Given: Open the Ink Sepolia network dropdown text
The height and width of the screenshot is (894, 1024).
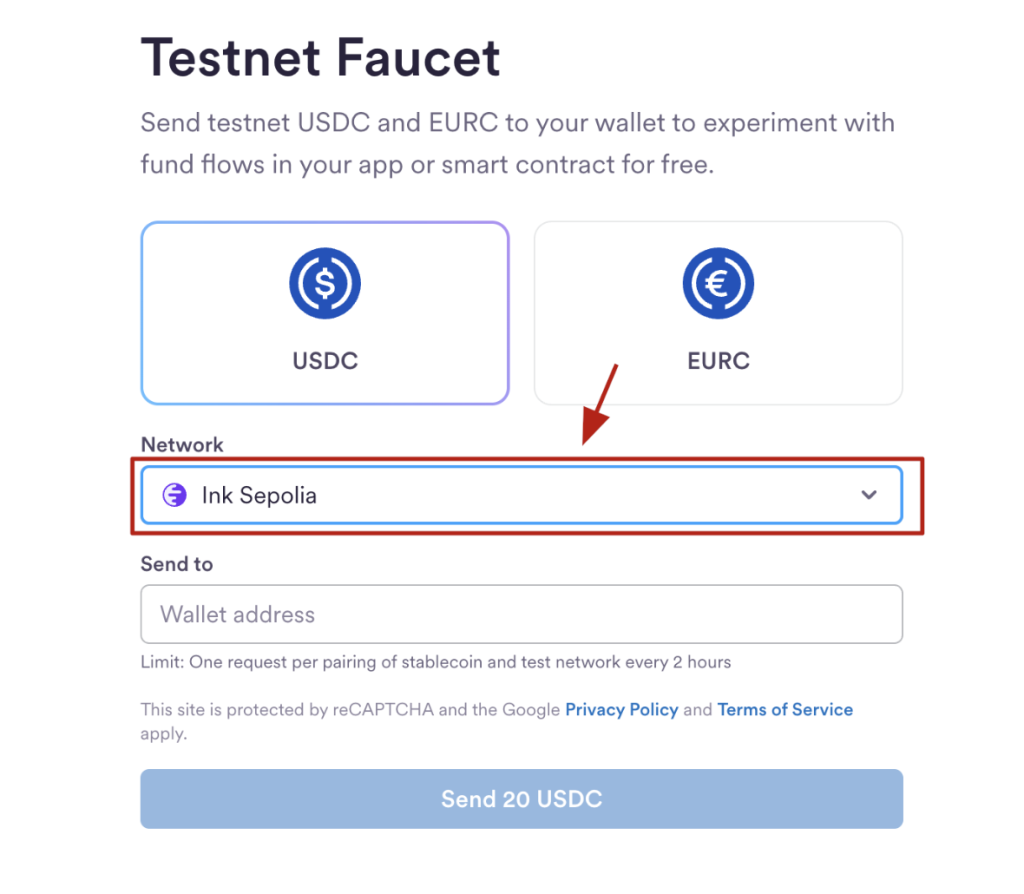Looking at the screenshot, I should point(259,495).
